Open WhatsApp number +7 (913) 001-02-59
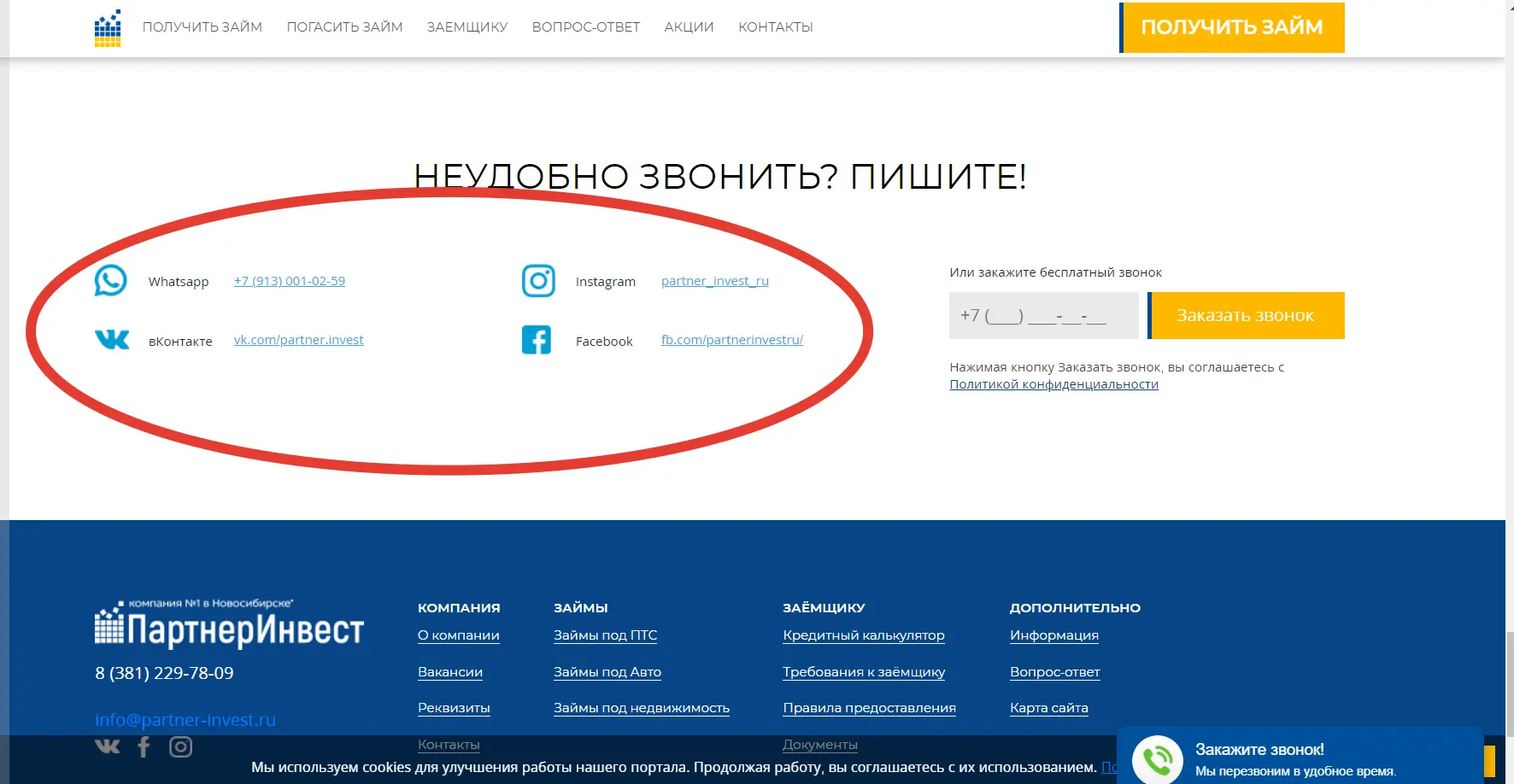Image resolution: width=1514 pixels, height=784 pixels. click(x=290, y=281)
